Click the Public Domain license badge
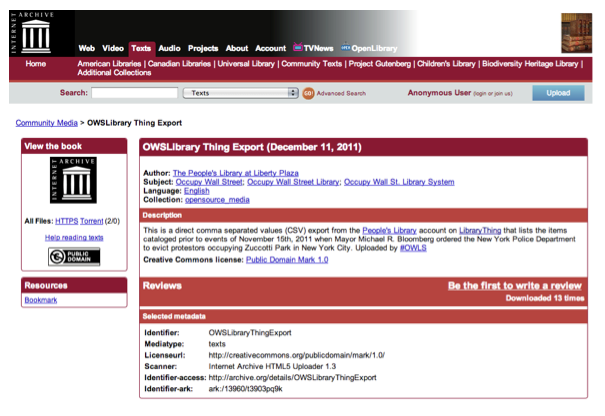 click(x=74, y=257)
